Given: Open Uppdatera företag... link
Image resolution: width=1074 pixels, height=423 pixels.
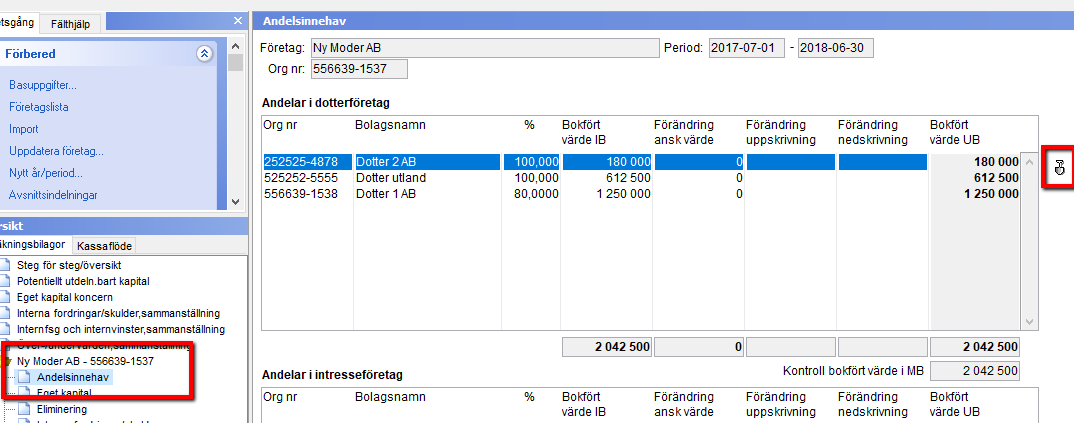Looking at the screenshot, I should point(56,151).
